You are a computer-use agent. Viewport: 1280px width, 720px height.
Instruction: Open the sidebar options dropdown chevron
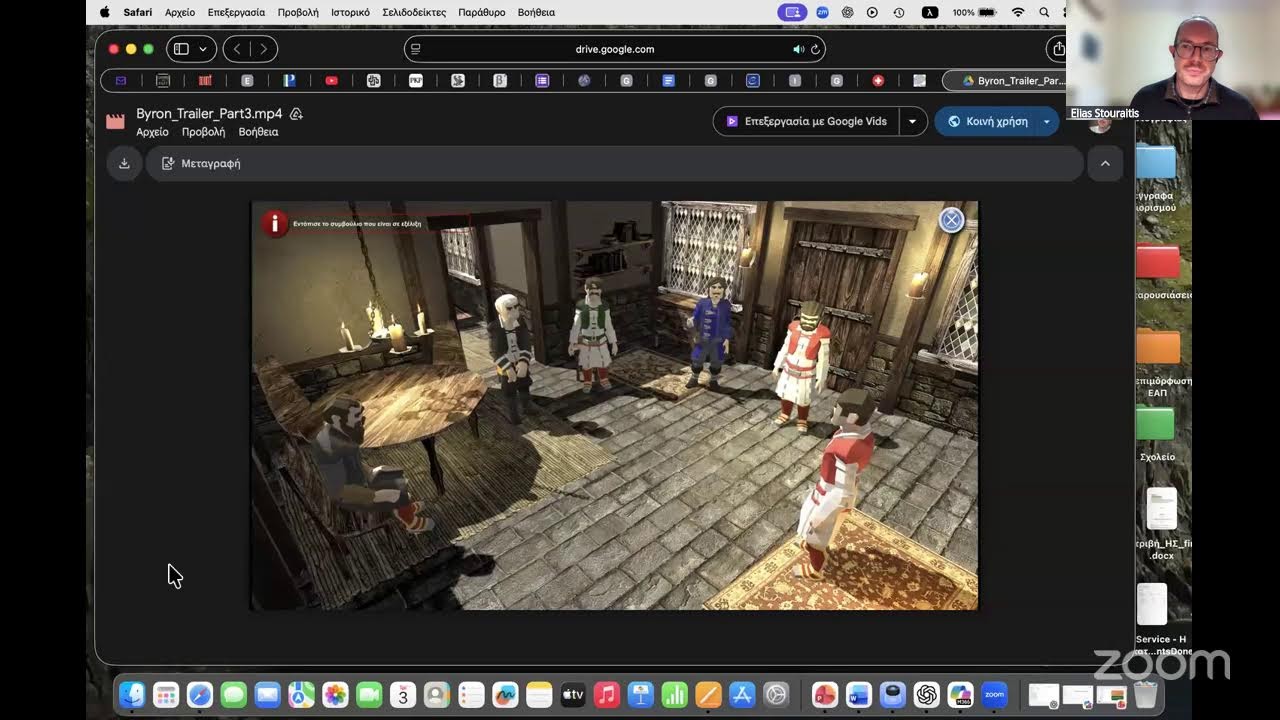point(203,48)
